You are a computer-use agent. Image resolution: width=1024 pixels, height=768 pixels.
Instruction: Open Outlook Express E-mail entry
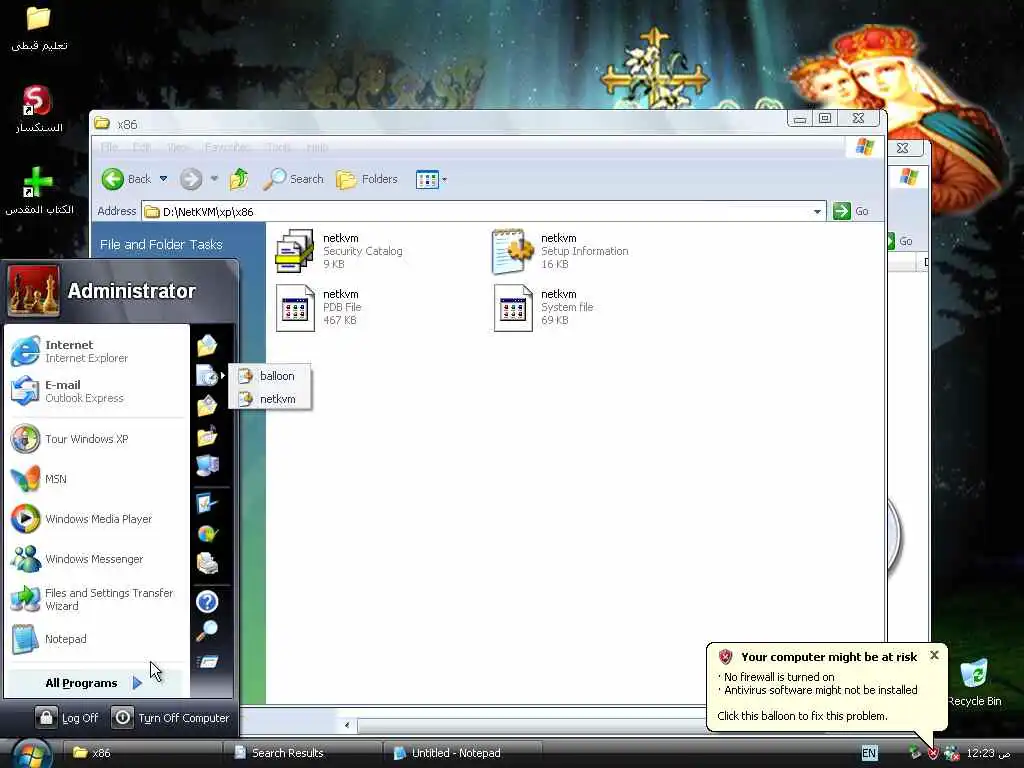[x=97, y=391]
